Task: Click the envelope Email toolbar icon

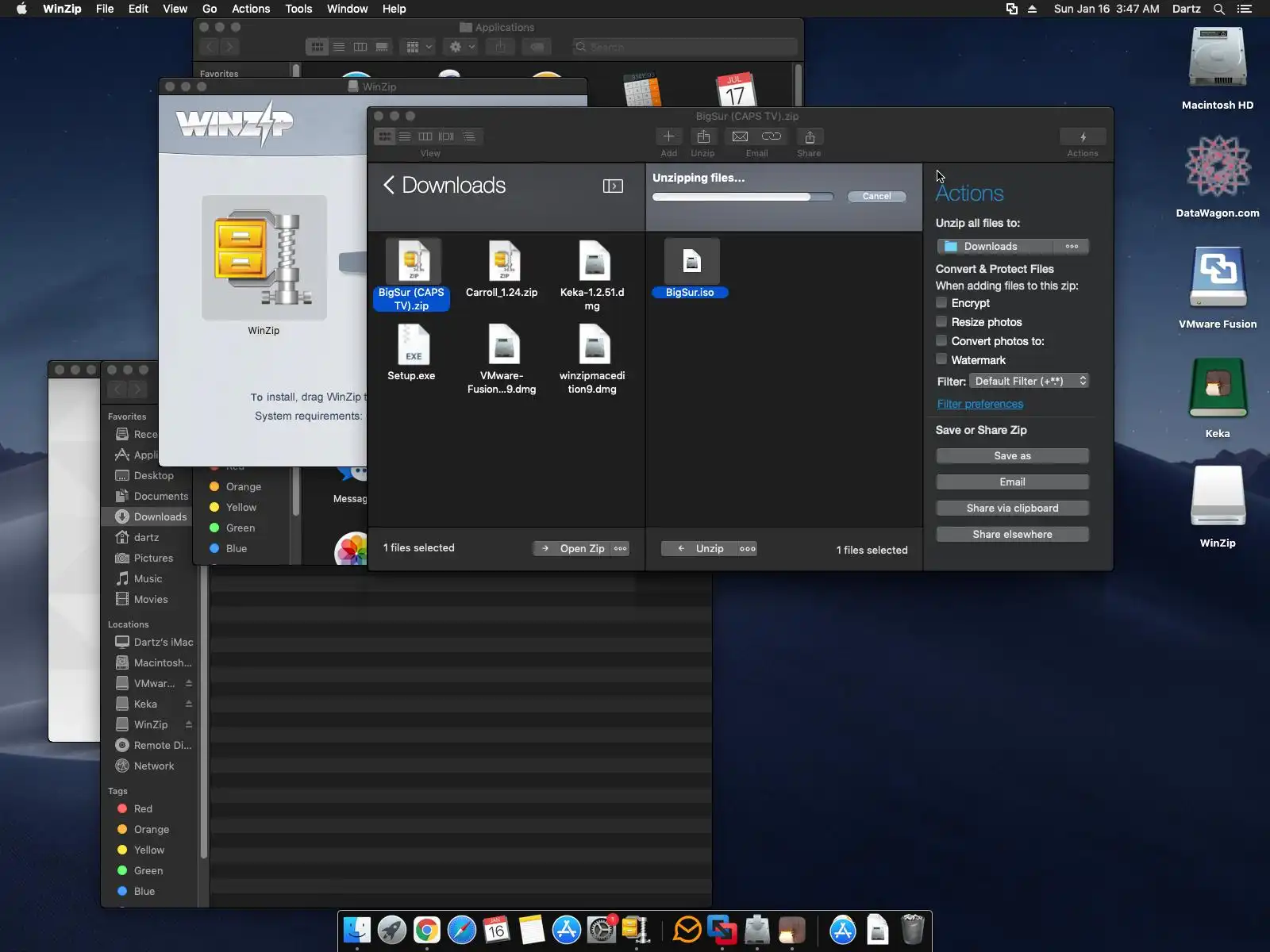Action: pyautogui.click(x=740, y=136)
